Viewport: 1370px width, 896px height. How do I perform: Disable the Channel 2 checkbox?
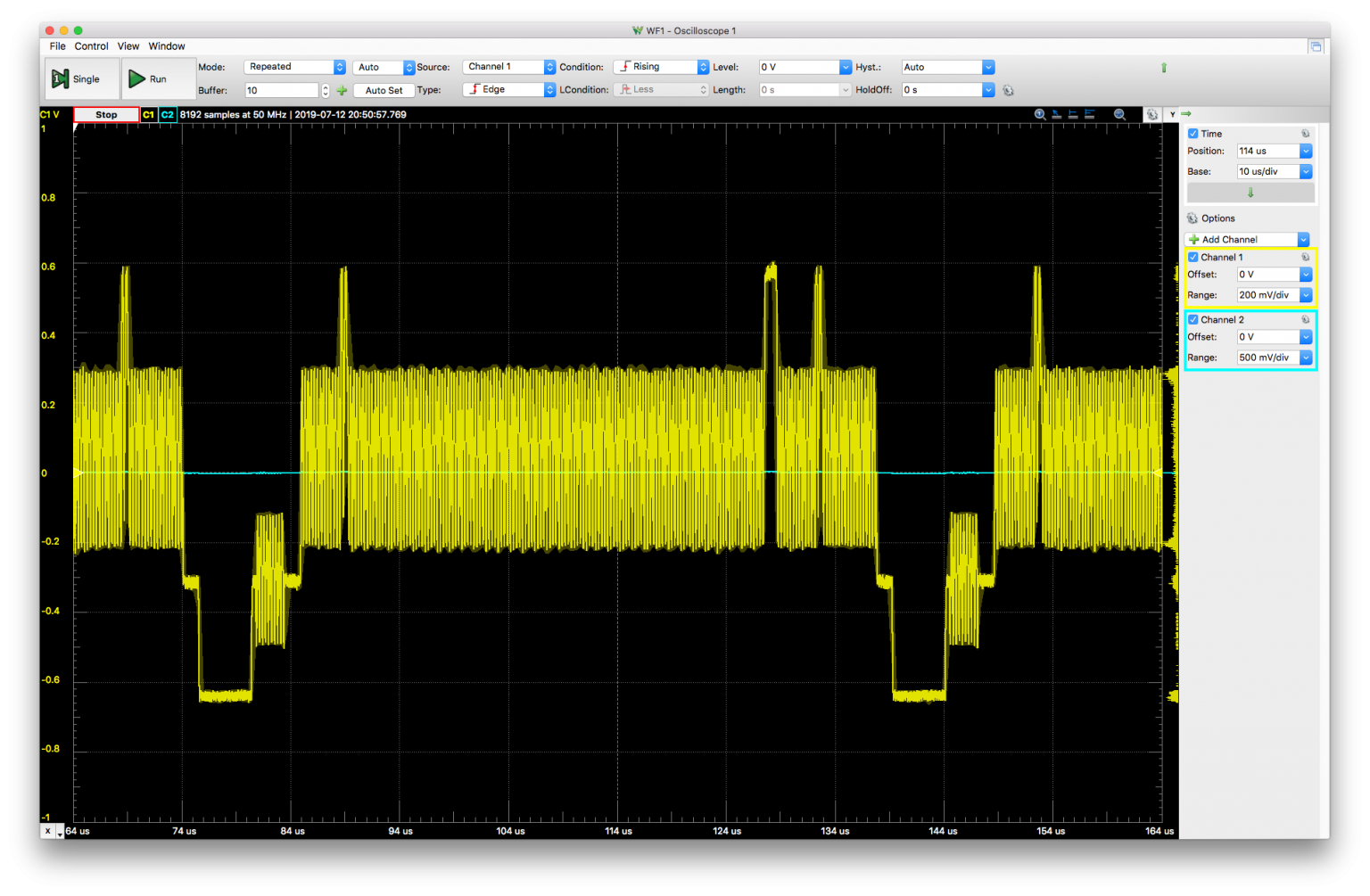(1193, 319)
